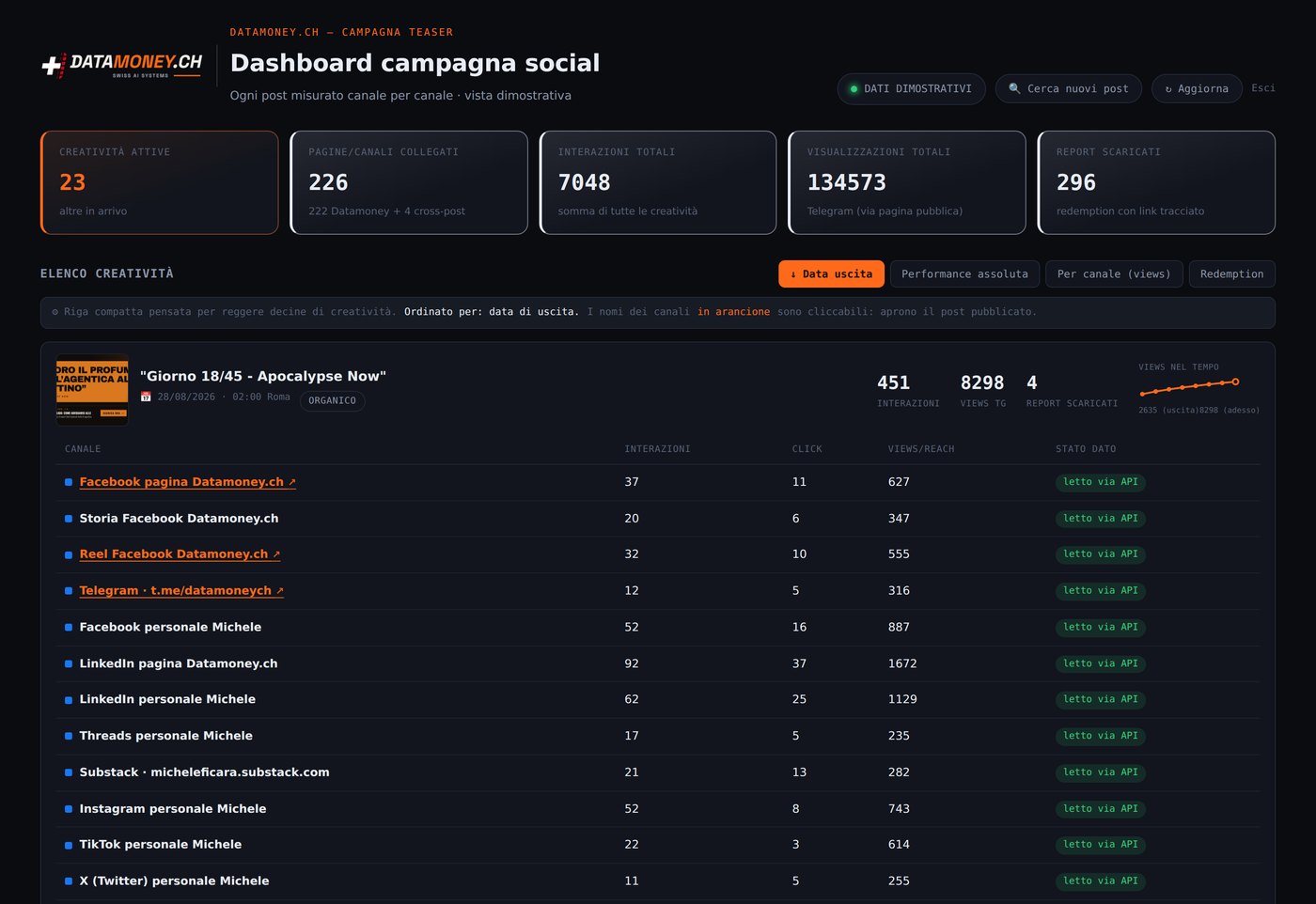Viewport: 1316px width, 904px height.
Task: Click the 8298 Views TG summary figure
Action: pos(982,383)
